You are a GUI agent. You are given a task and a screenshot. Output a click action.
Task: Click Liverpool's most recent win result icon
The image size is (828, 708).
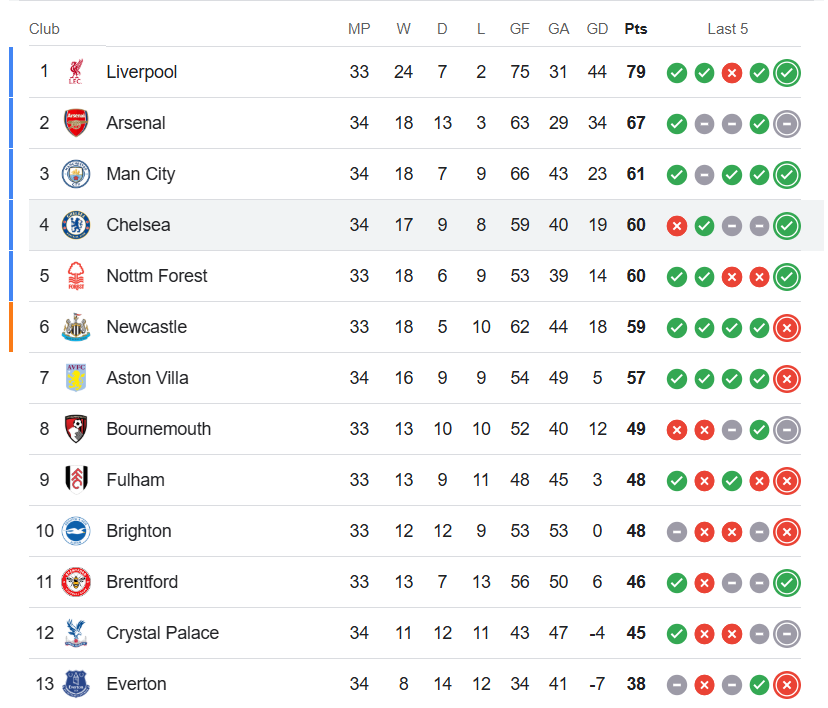click(x=787, y=72)
